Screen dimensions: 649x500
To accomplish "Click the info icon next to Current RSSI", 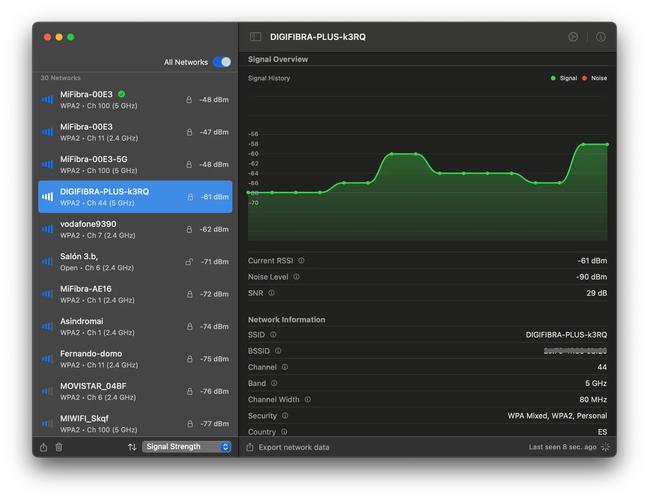I will click(301, 261).
